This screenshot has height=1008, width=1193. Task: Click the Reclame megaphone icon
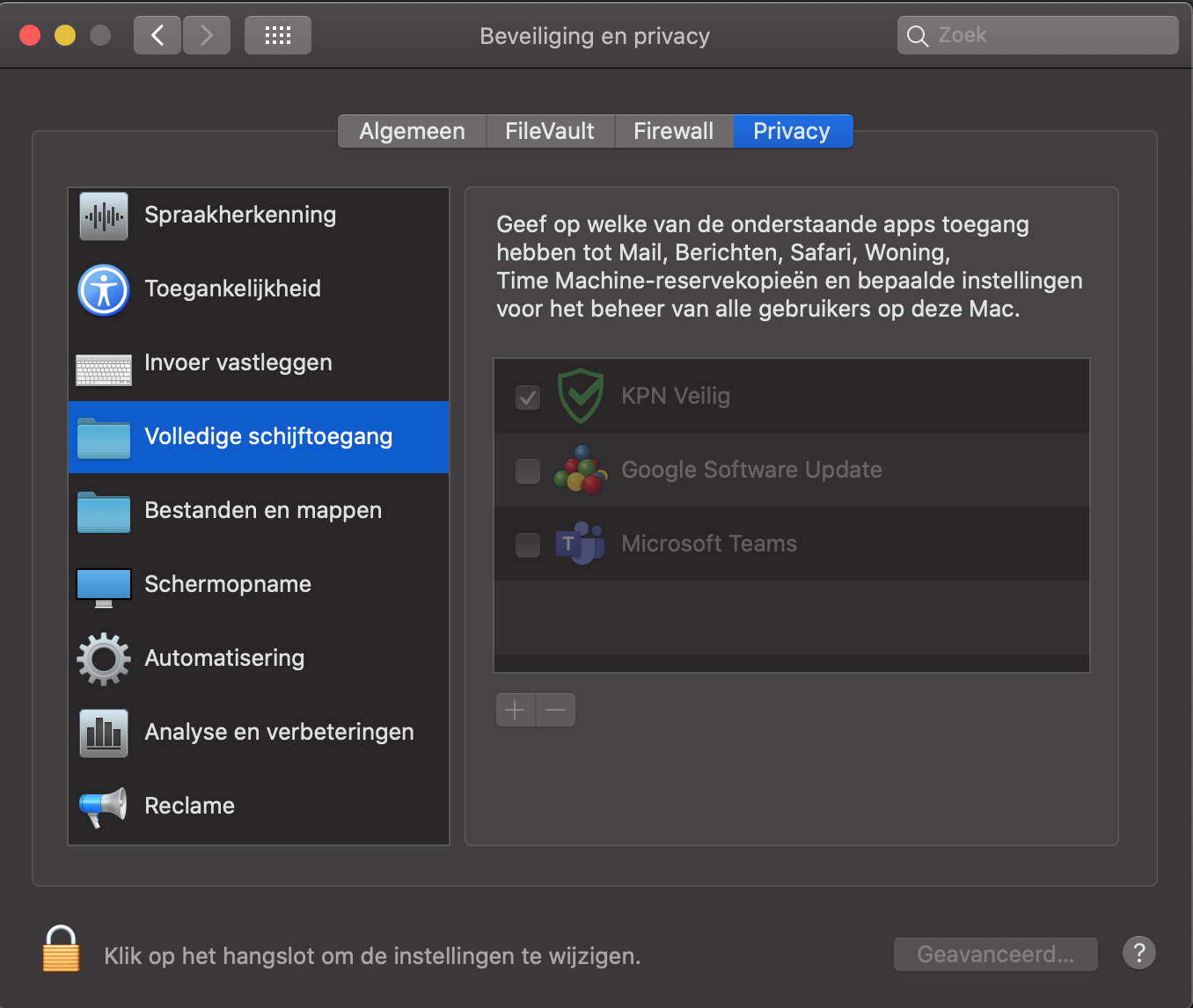(104, 807)
